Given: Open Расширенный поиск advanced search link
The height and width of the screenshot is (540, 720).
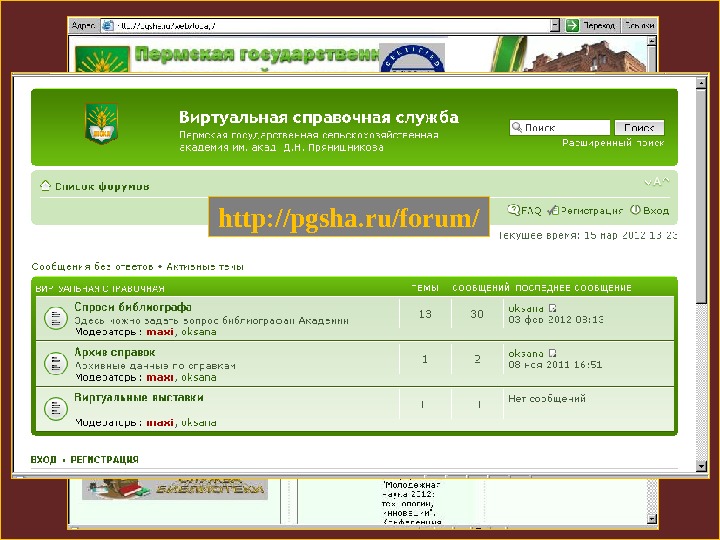Looking at the screenshot, I should (x=613, y=143).
